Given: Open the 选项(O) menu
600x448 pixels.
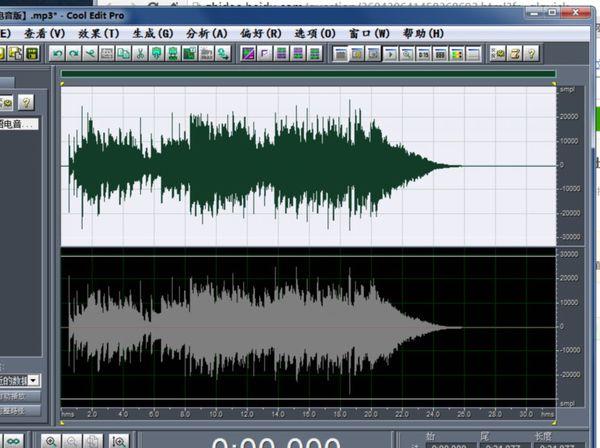Looking at the screenshot, I should tap(315, 34).
